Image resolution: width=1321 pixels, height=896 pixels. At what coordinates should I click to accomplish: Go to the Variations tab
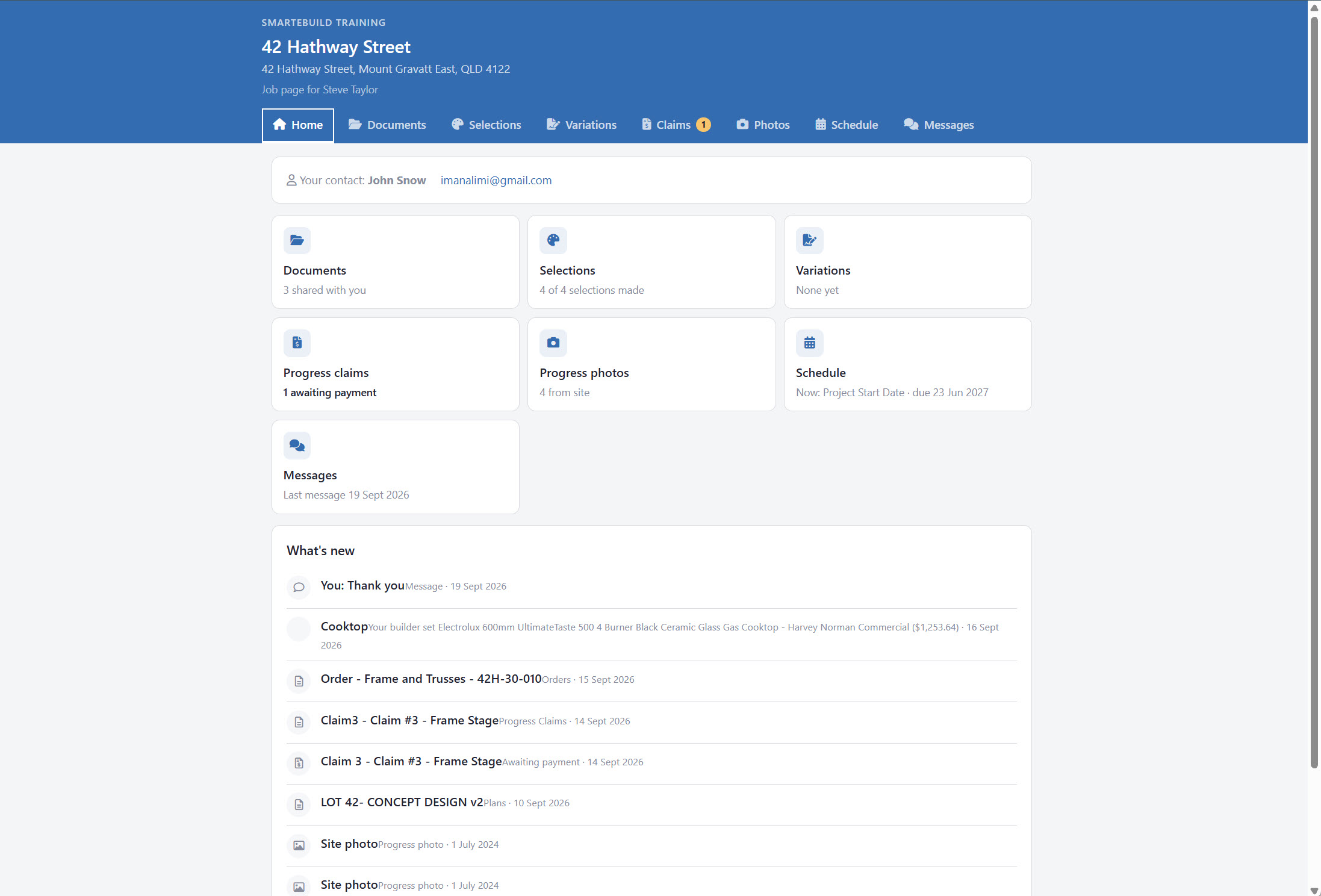tap(582, 125)
